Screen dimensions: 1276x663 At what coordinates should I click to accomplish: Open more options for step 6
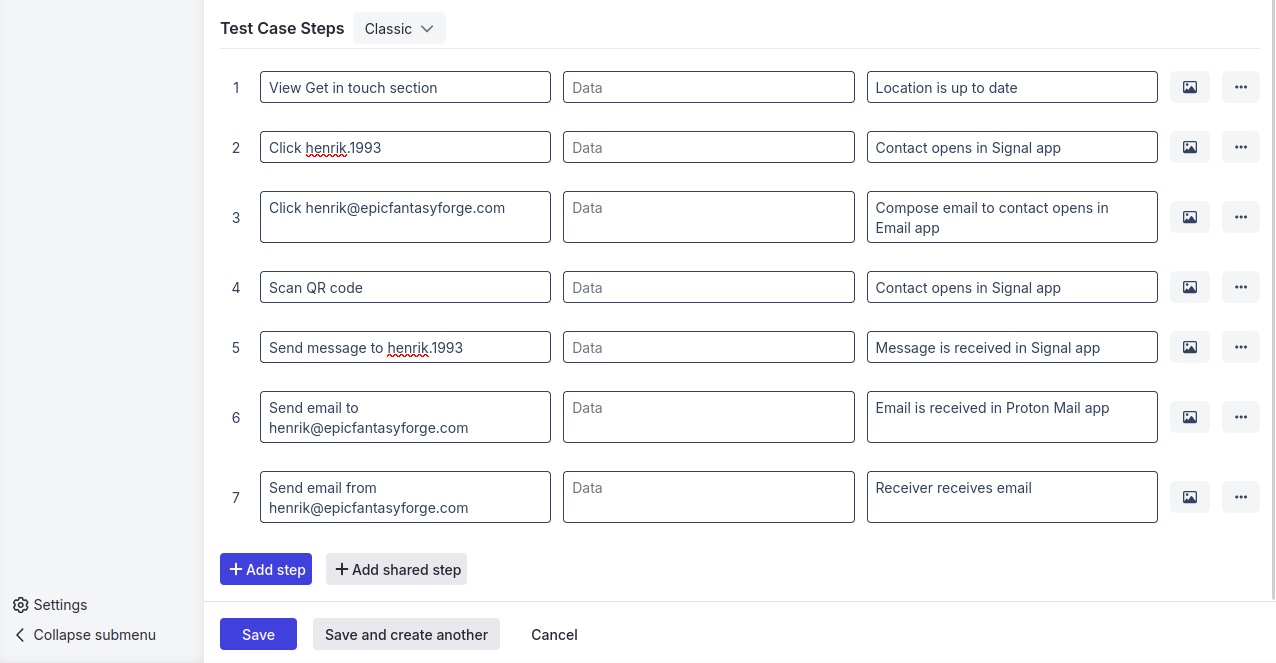(x=1241, y=417)
